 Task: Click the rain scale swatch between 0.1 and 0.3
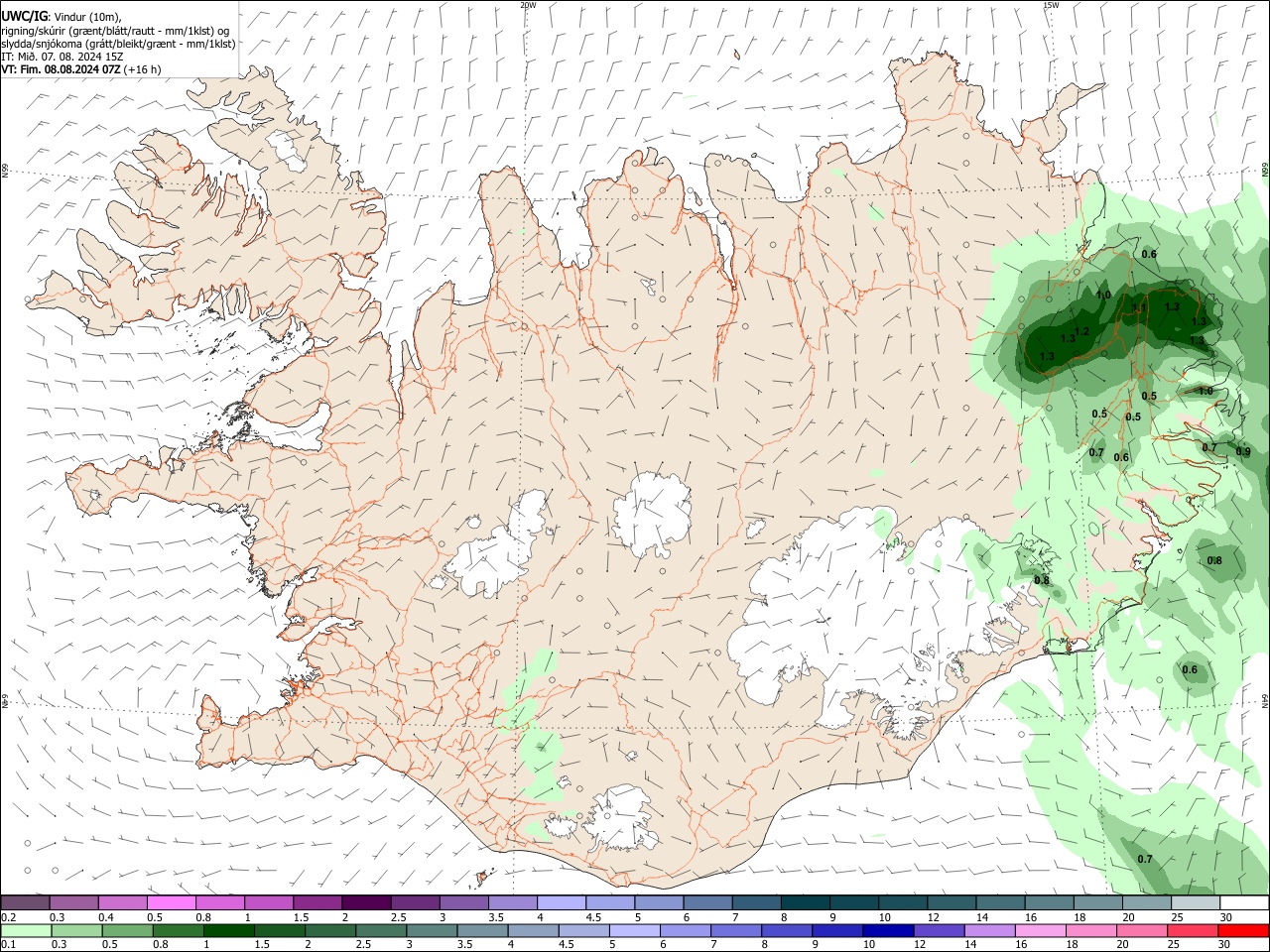[26, 930]
